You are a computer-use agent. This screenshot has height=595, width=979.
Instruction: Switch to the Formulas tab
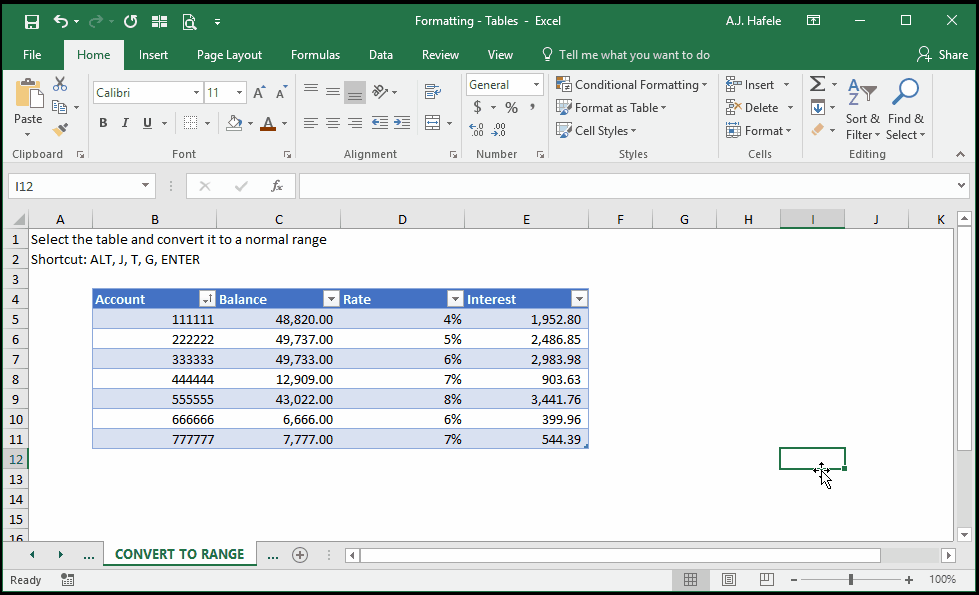(x=315, y=55)
